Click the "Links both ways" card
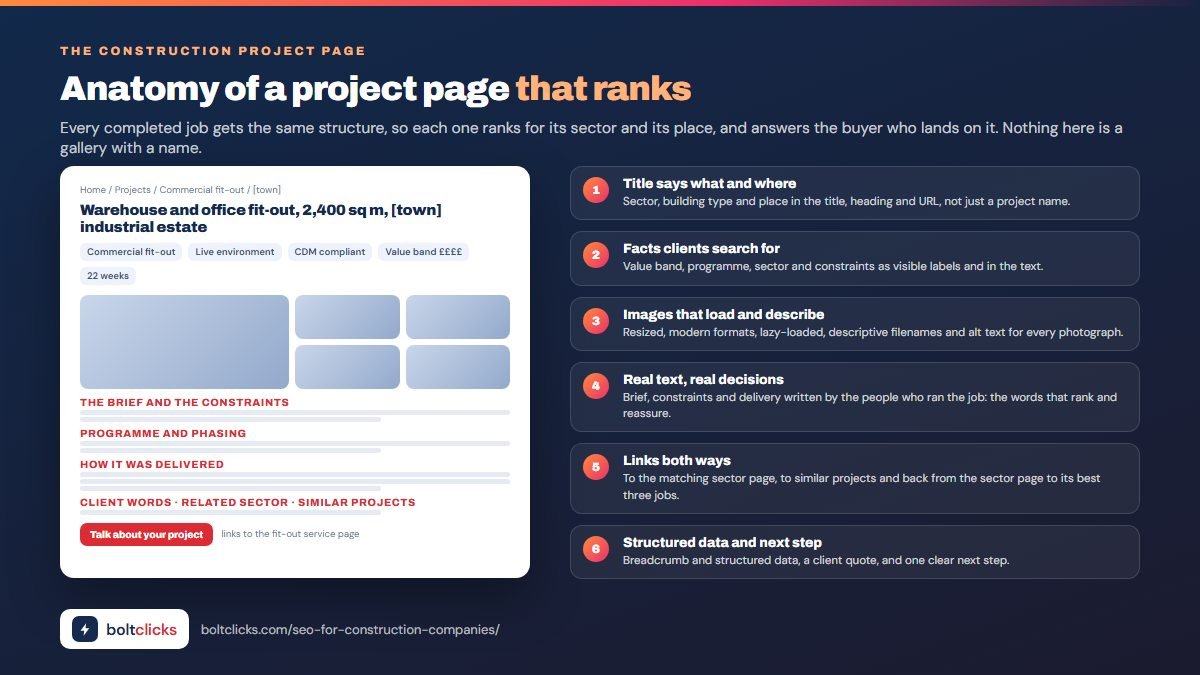Screen dimensions: 1200x675 [854, 478]
